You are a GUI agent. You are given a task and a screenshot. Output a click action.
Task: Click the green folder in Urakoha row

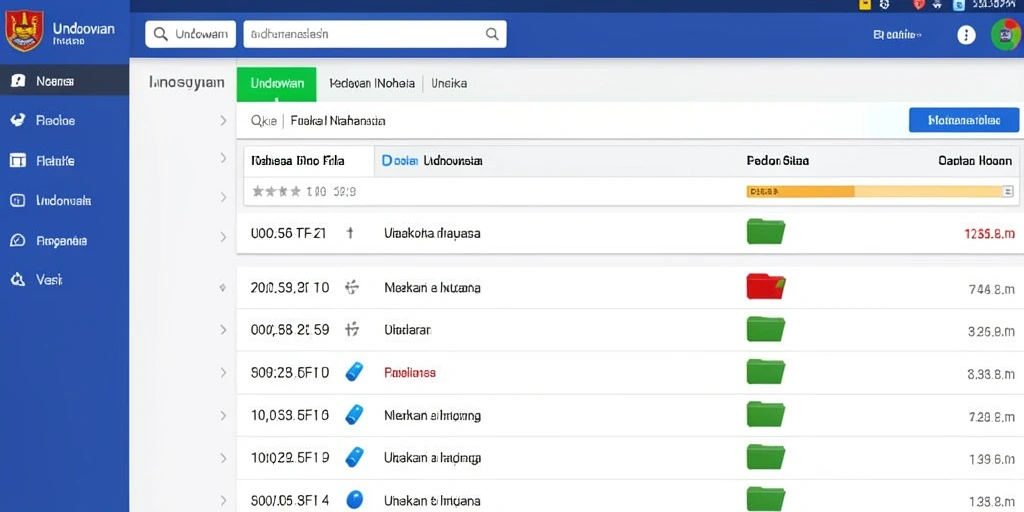pyautogui.click(x=765, y=232)
